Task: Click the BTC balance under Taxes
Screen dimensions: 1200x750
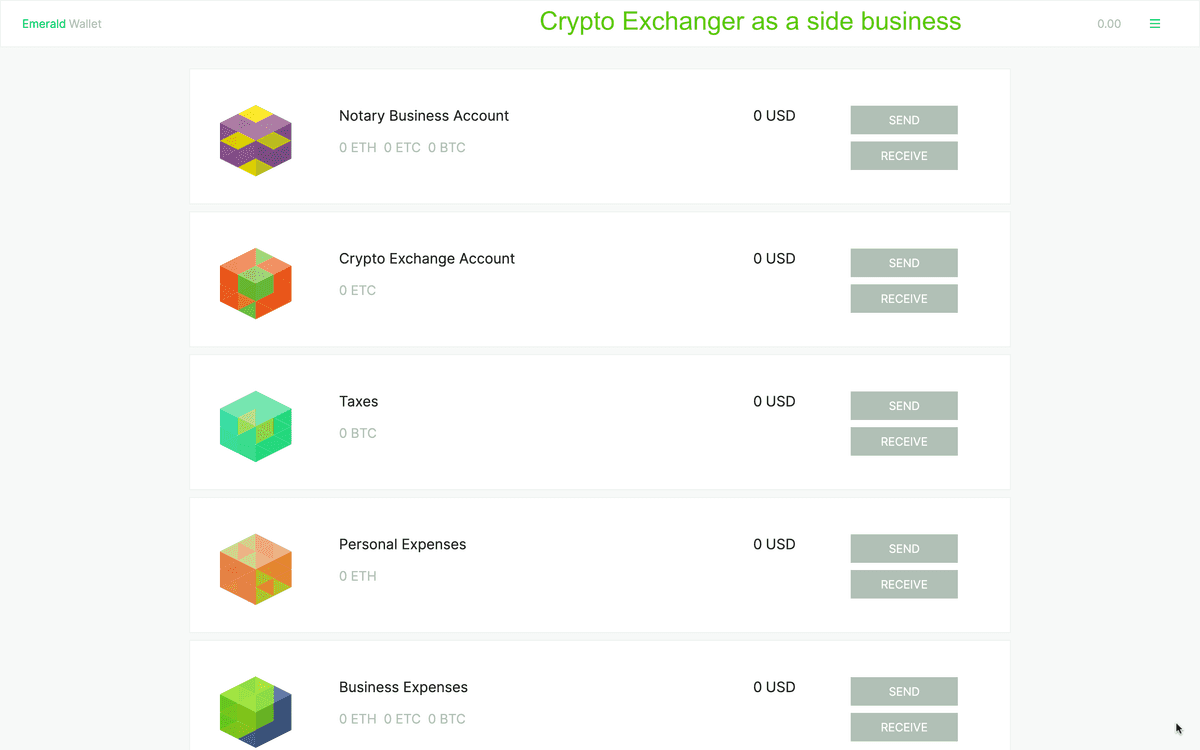Action: point(358,433)
